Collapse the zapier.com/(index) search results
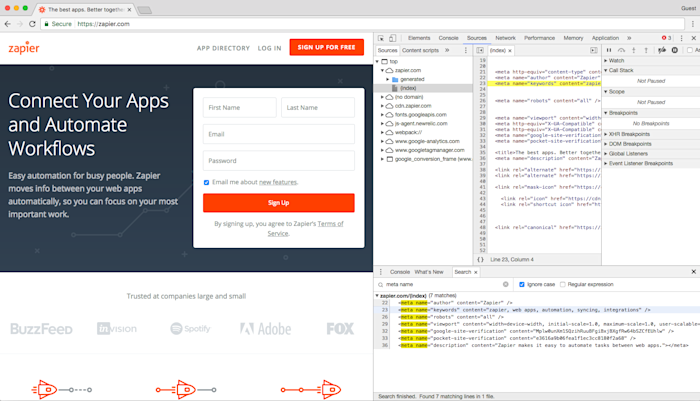700x401 pixels. coord(377,296)
